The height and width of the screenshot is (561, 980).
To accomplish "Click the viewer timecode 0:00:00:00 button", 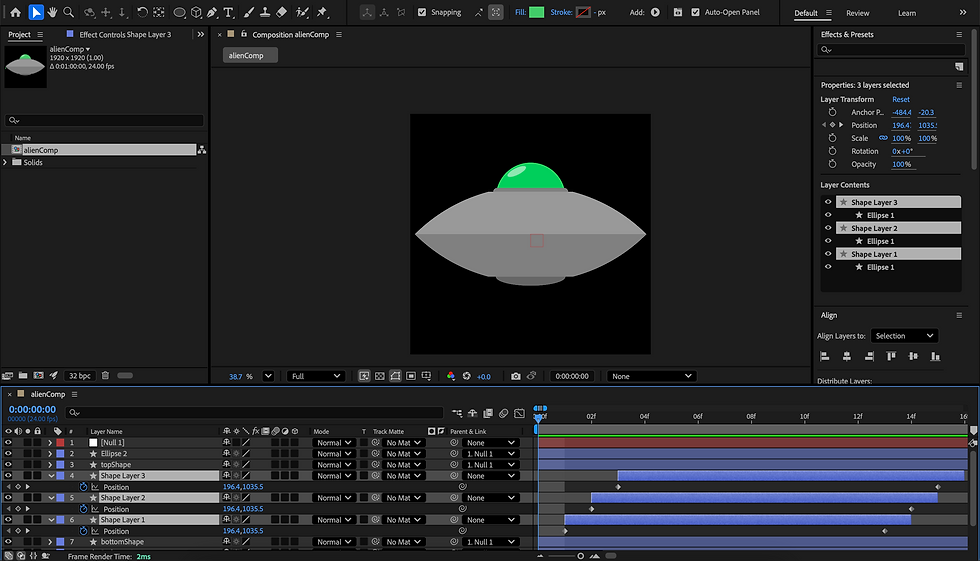I will 572,376.
